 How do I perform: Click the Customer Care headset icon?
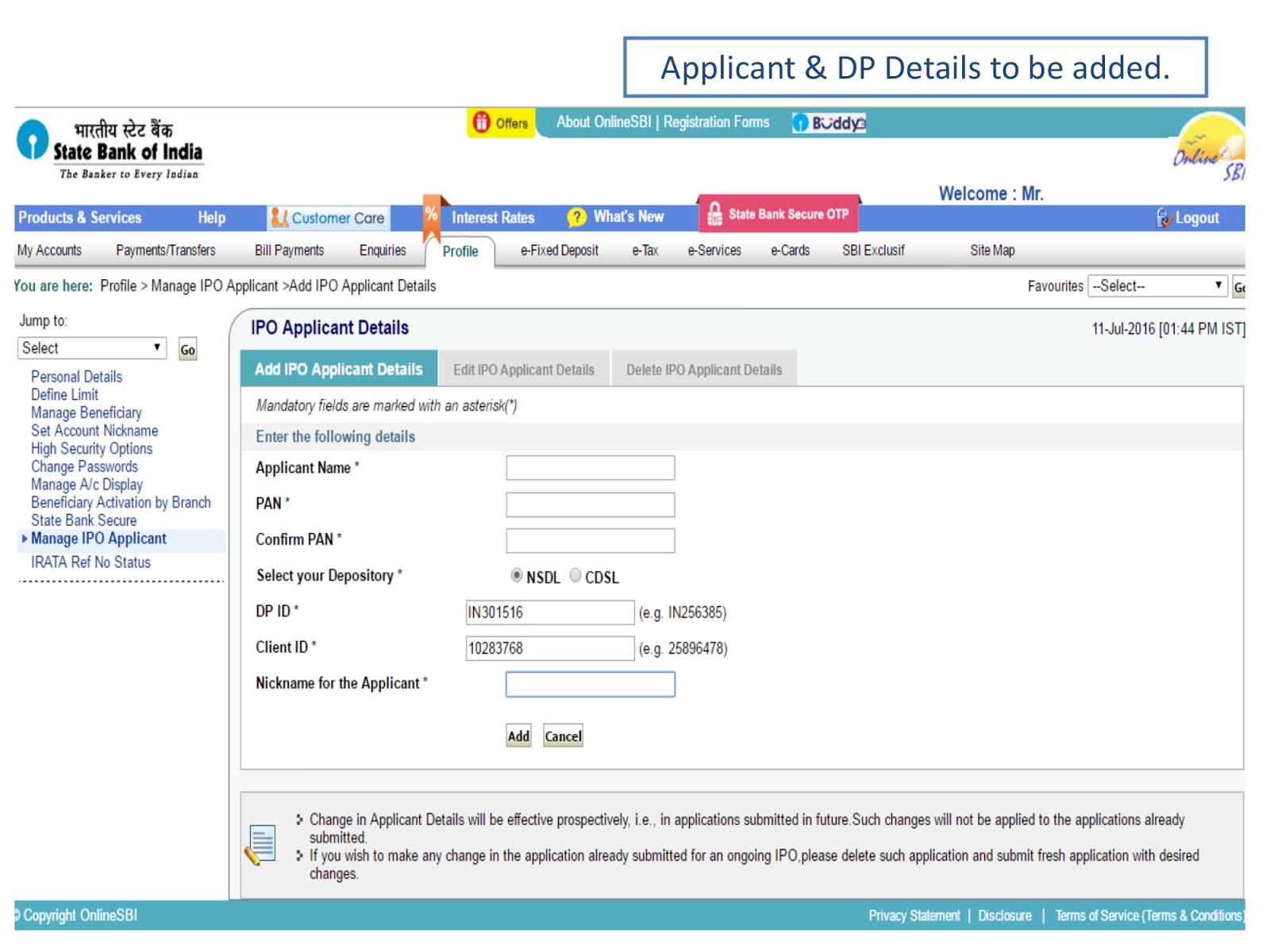(279, 217)
